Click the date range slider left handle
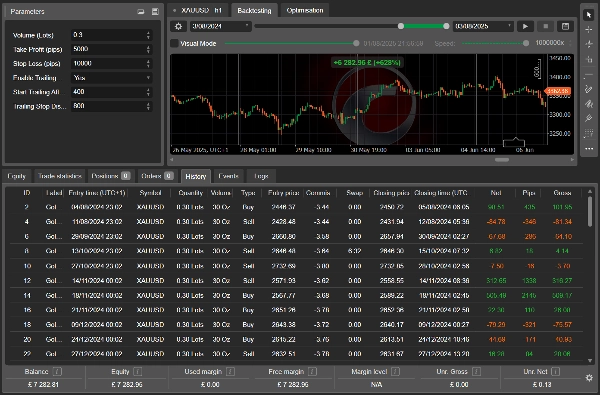600x395 pixels. (401, 26)
